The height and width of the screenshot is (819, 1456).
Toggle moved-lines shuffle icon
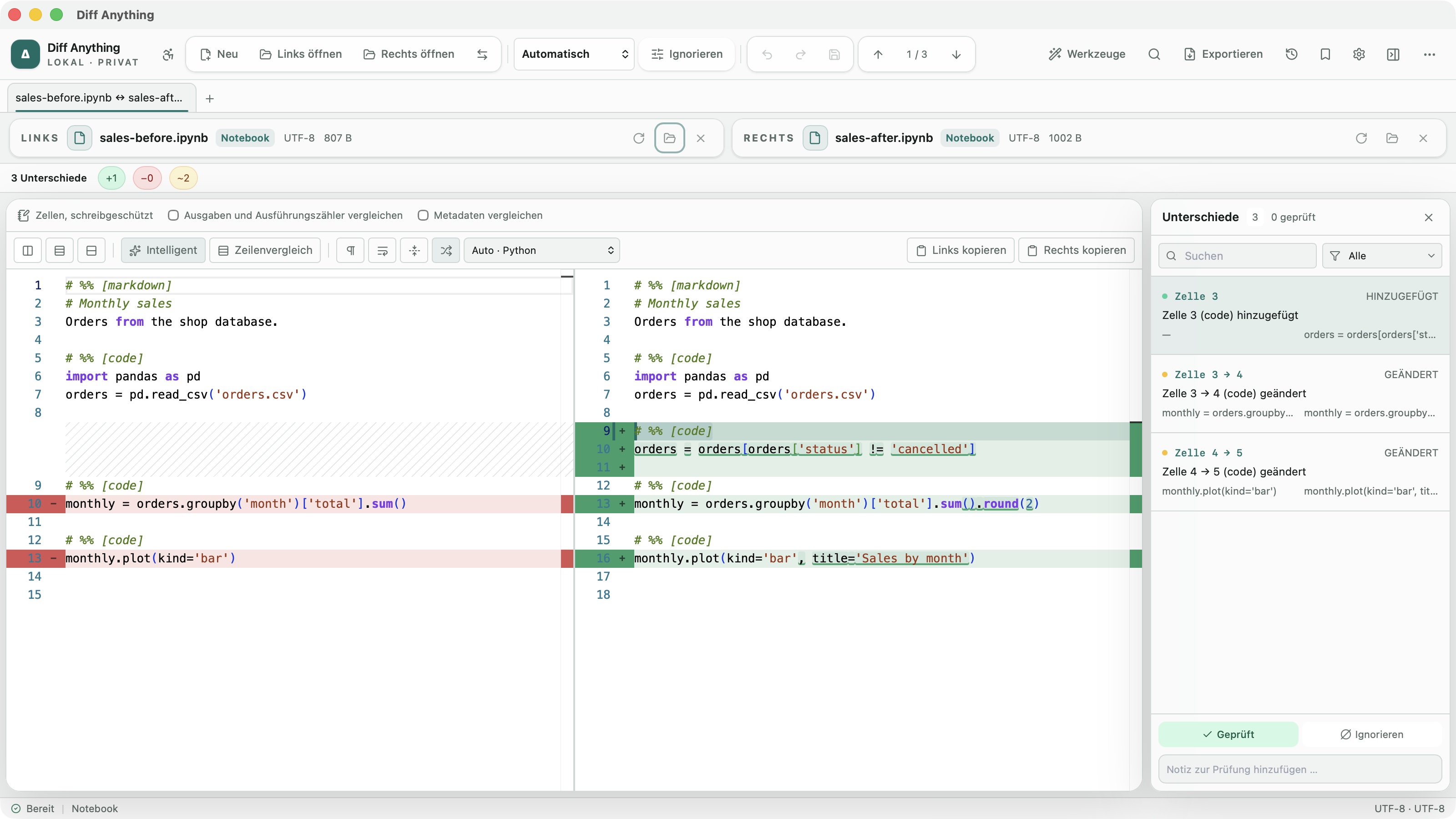click(446, 250)
